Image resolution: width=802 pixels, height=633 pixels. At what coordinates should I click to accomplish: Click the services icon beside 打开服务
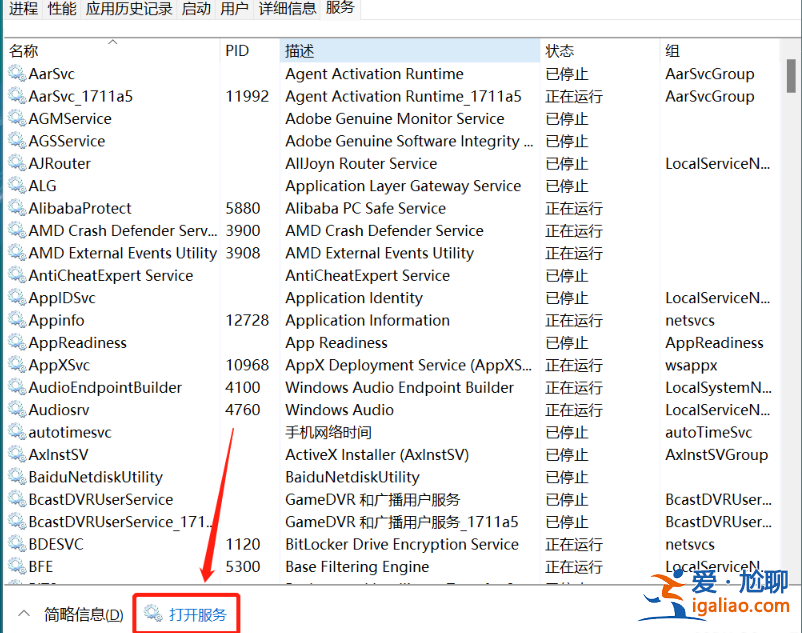pos(153,614)
